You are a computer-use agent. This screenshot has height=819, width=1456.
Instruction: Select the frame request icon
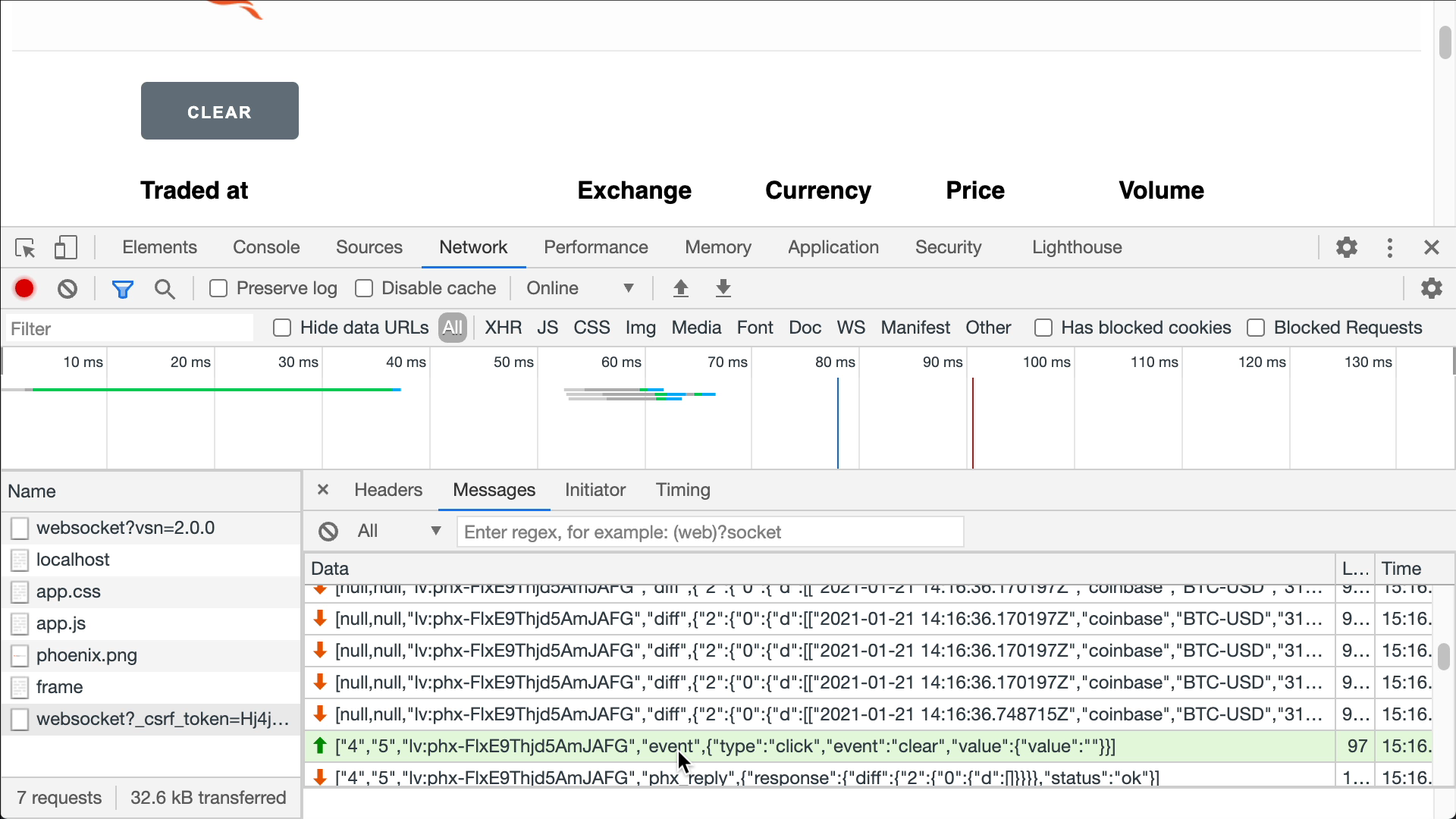[20, 687]
